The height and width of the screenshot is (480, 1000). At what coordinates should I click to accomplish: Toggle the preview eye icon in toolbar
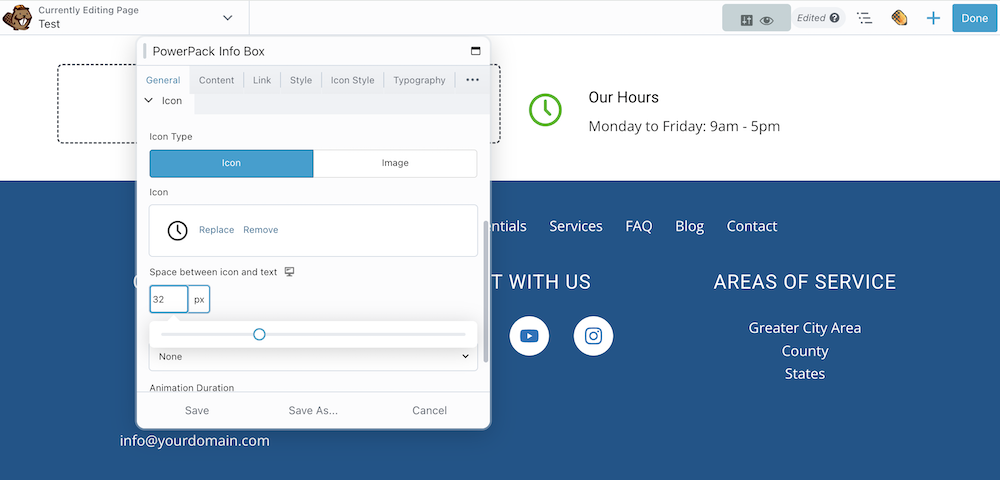[766, 19]
